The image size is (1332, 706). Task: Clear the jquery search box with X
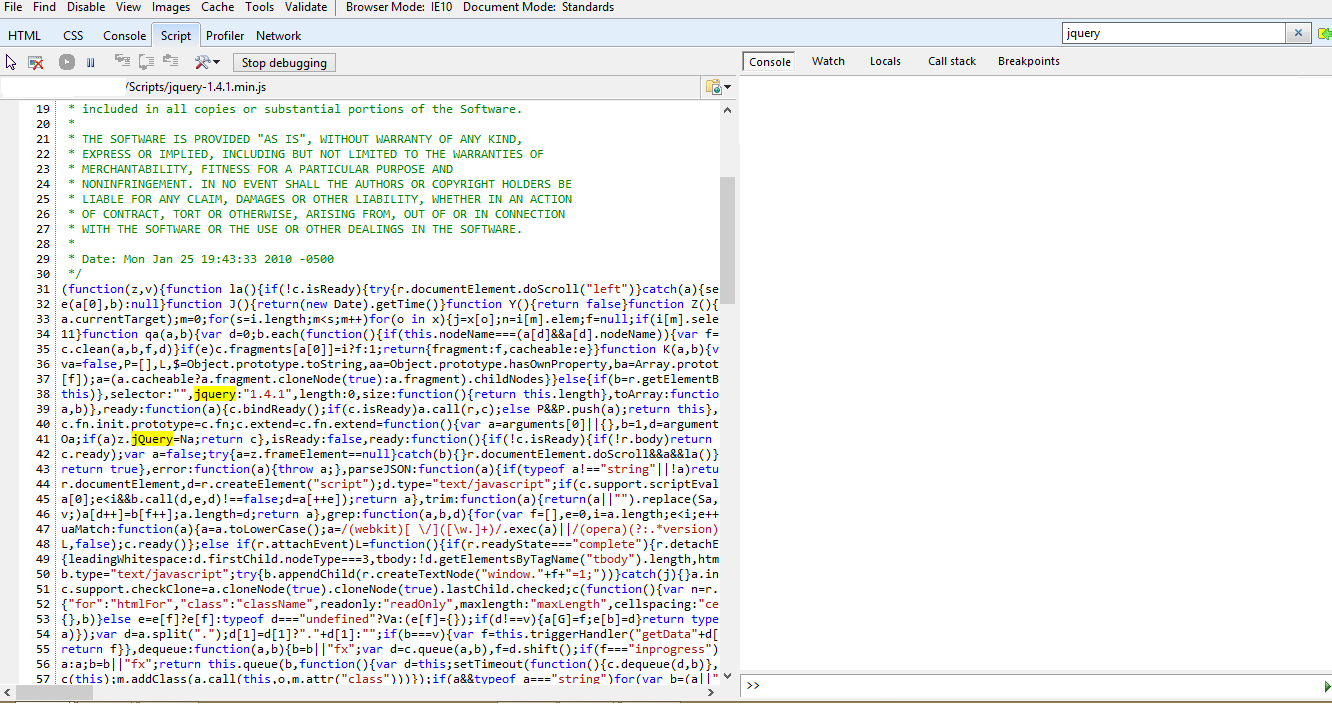pyautogui.click(x=1298, y=33)
